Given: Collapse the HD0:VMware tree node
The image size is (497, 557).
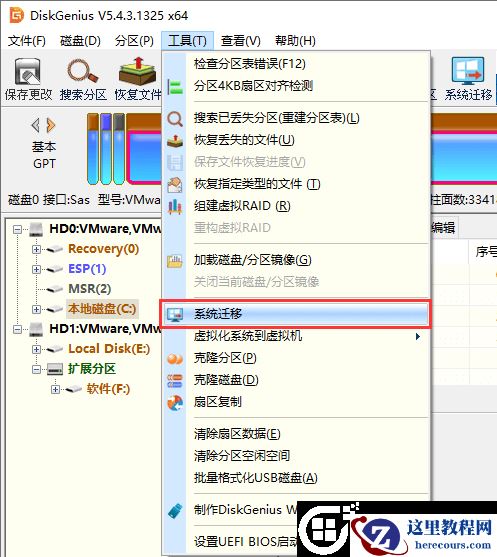Looking at the screenshot, I should click(x=17, y=229).
